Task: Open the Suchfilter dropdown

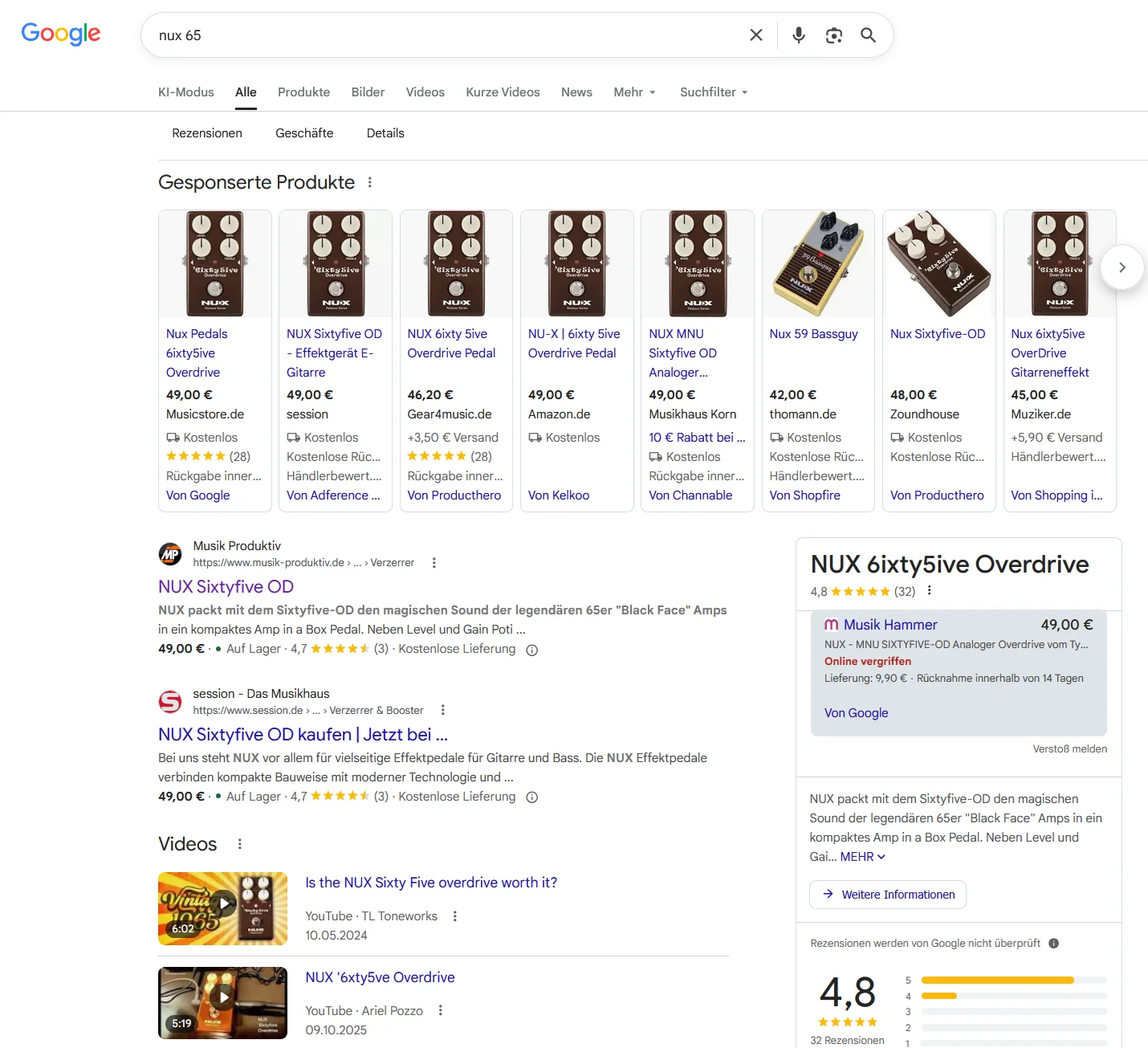Action: 714,92
